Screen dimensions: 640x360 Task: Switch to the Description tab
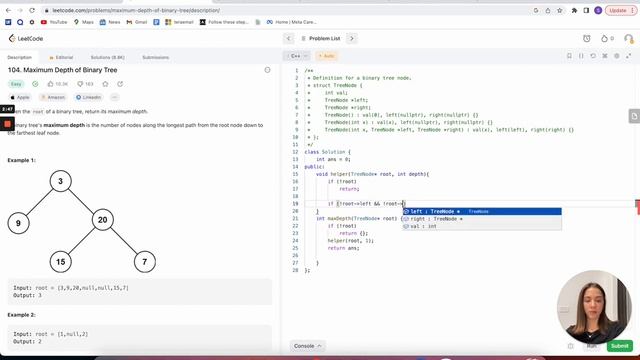click(19, 57)
